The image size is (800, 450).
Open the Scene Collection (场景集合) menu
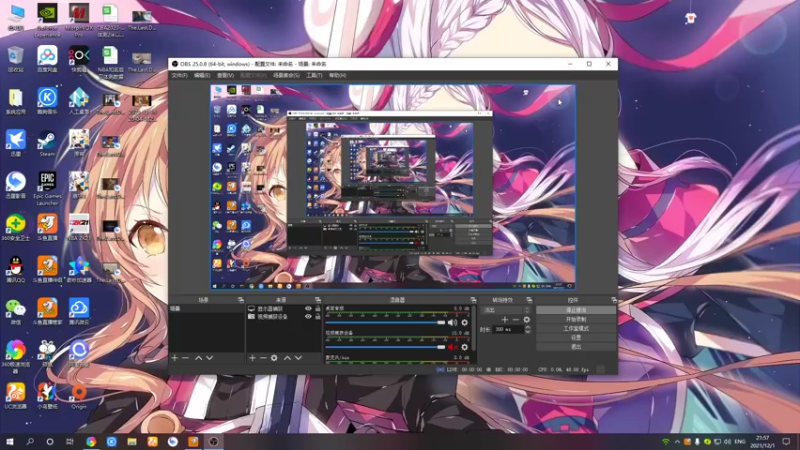286,76
